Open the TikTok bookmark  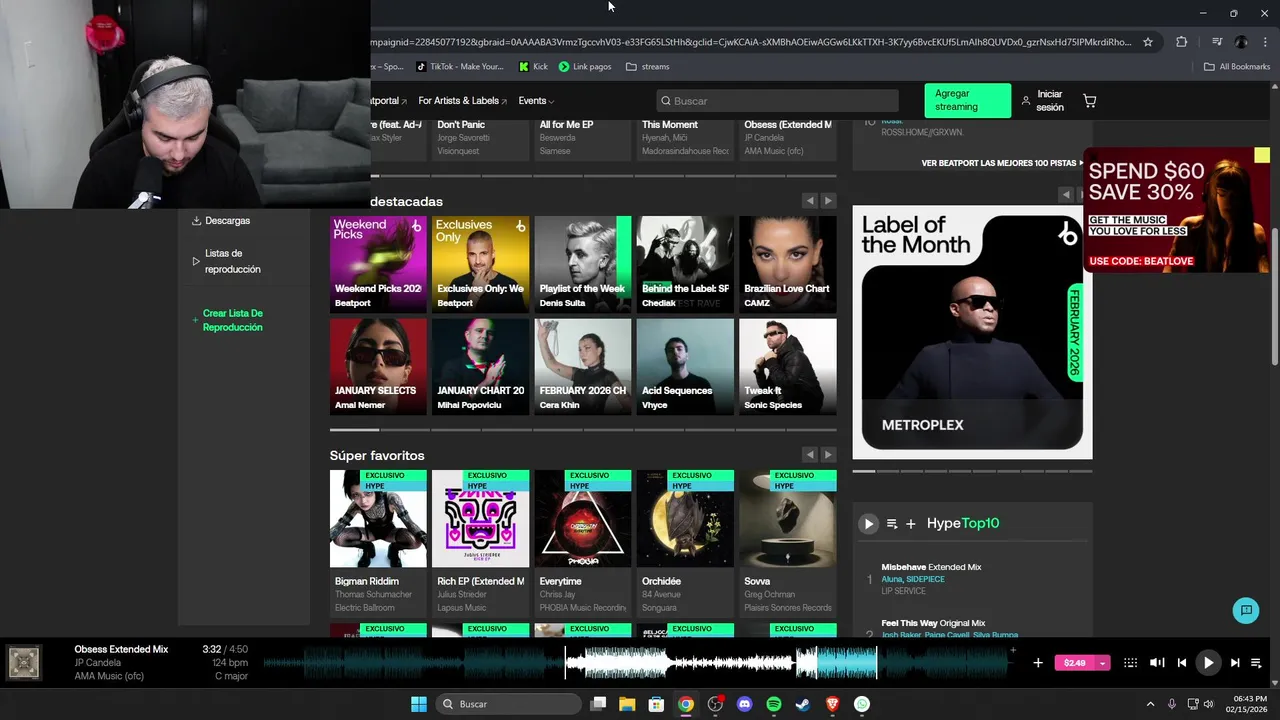[x=460, y=67]
